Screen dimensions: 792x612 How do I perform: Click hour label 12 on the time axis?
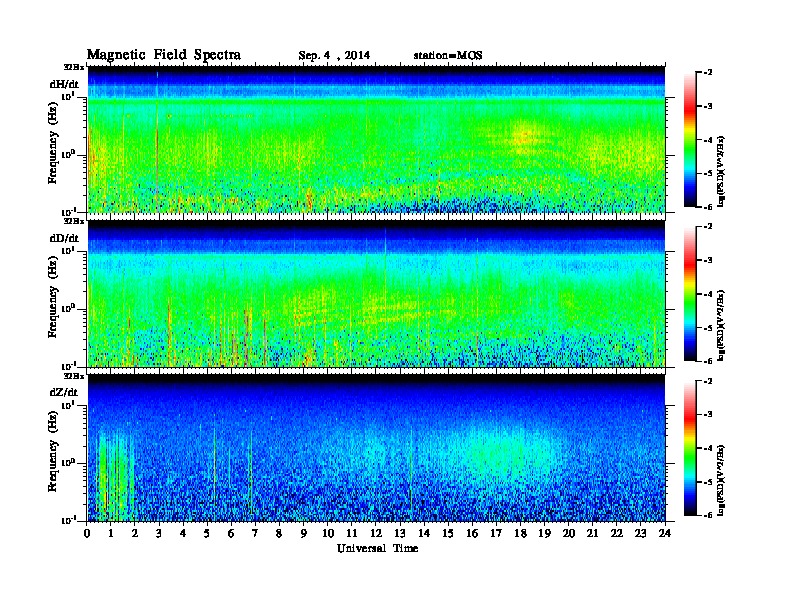(376, 534)
